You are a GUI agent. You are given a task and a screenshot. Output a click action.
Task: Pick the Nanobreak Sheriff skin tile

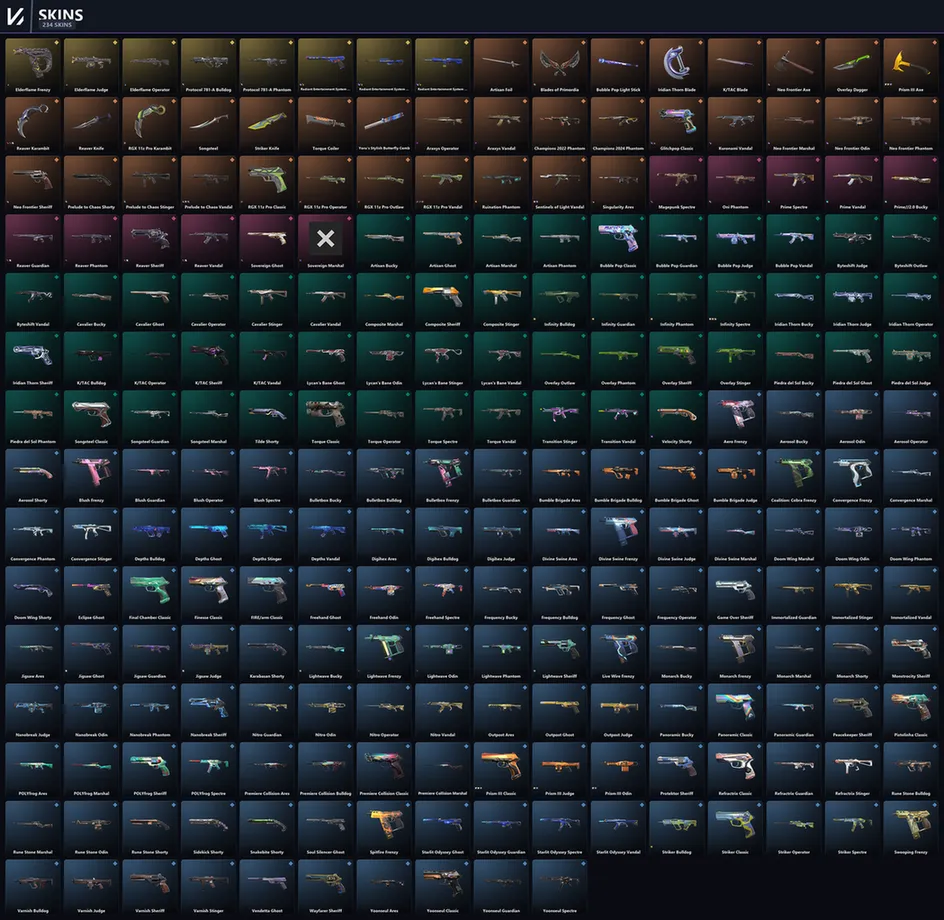208,712
